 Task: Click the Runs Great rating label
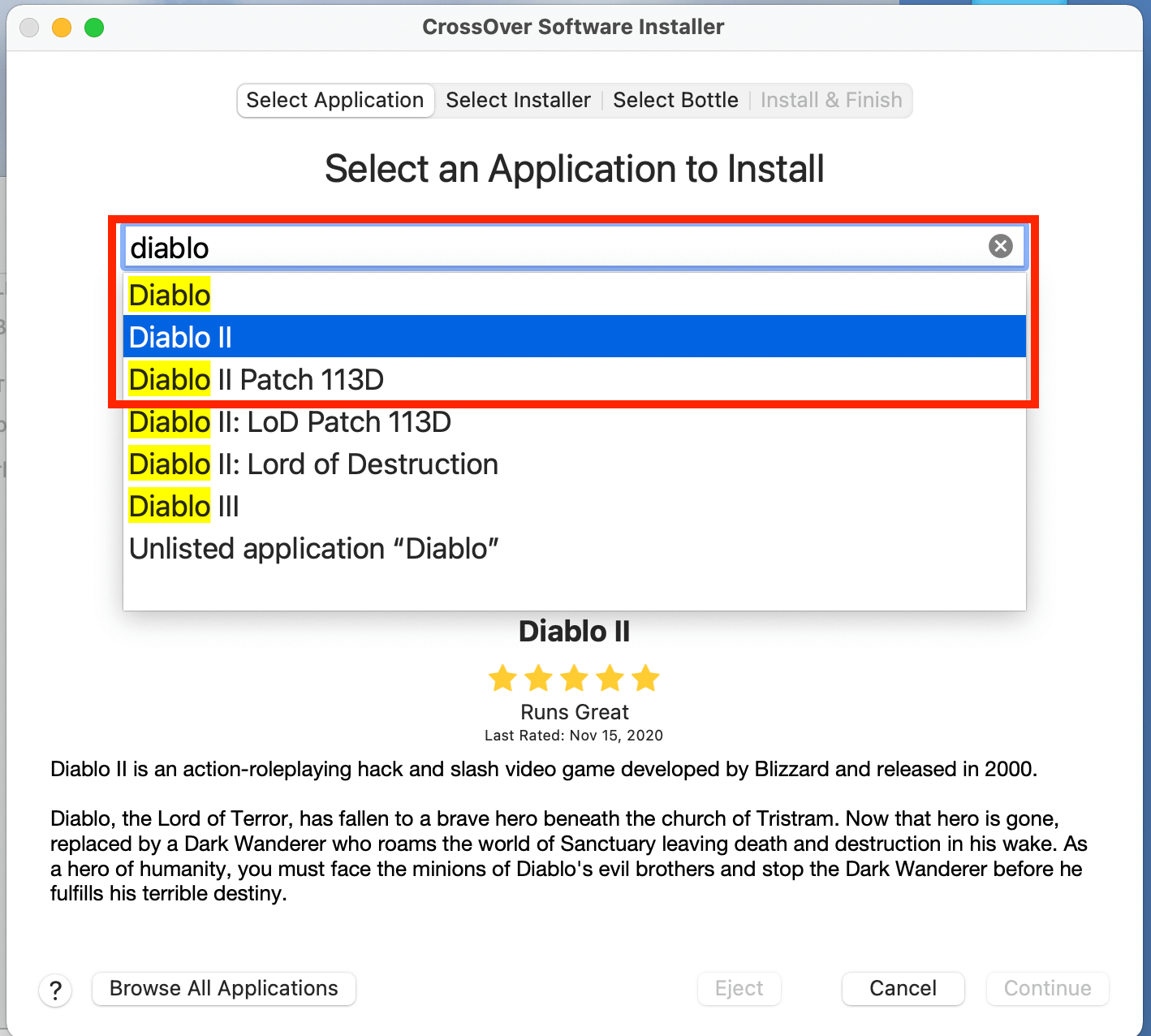pos(575,712)
